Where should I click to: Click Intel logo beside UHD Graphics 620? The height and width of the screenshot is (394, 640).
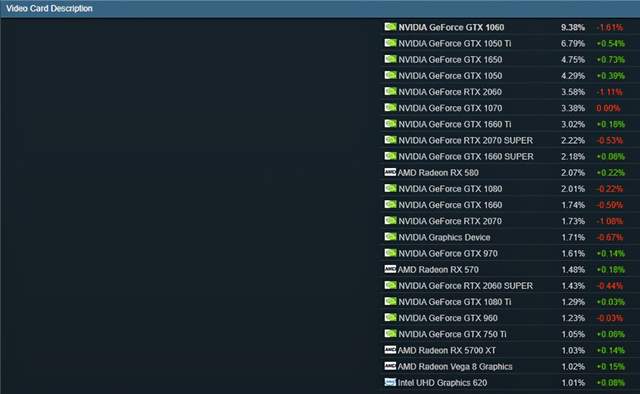pos(390,383)
